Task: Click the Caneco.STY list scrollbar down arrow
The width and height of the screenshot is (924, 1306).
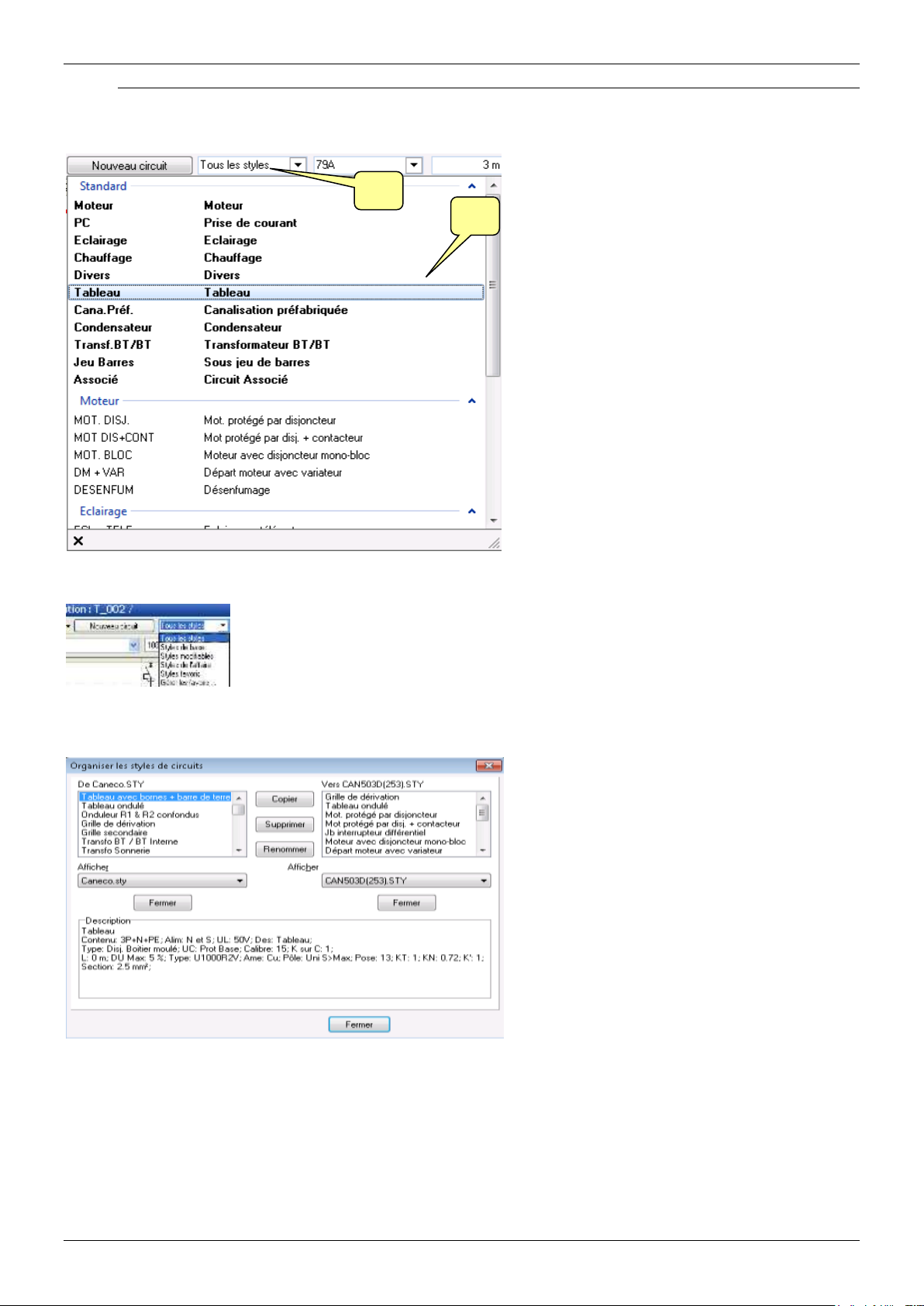Action: click(239, 850)
